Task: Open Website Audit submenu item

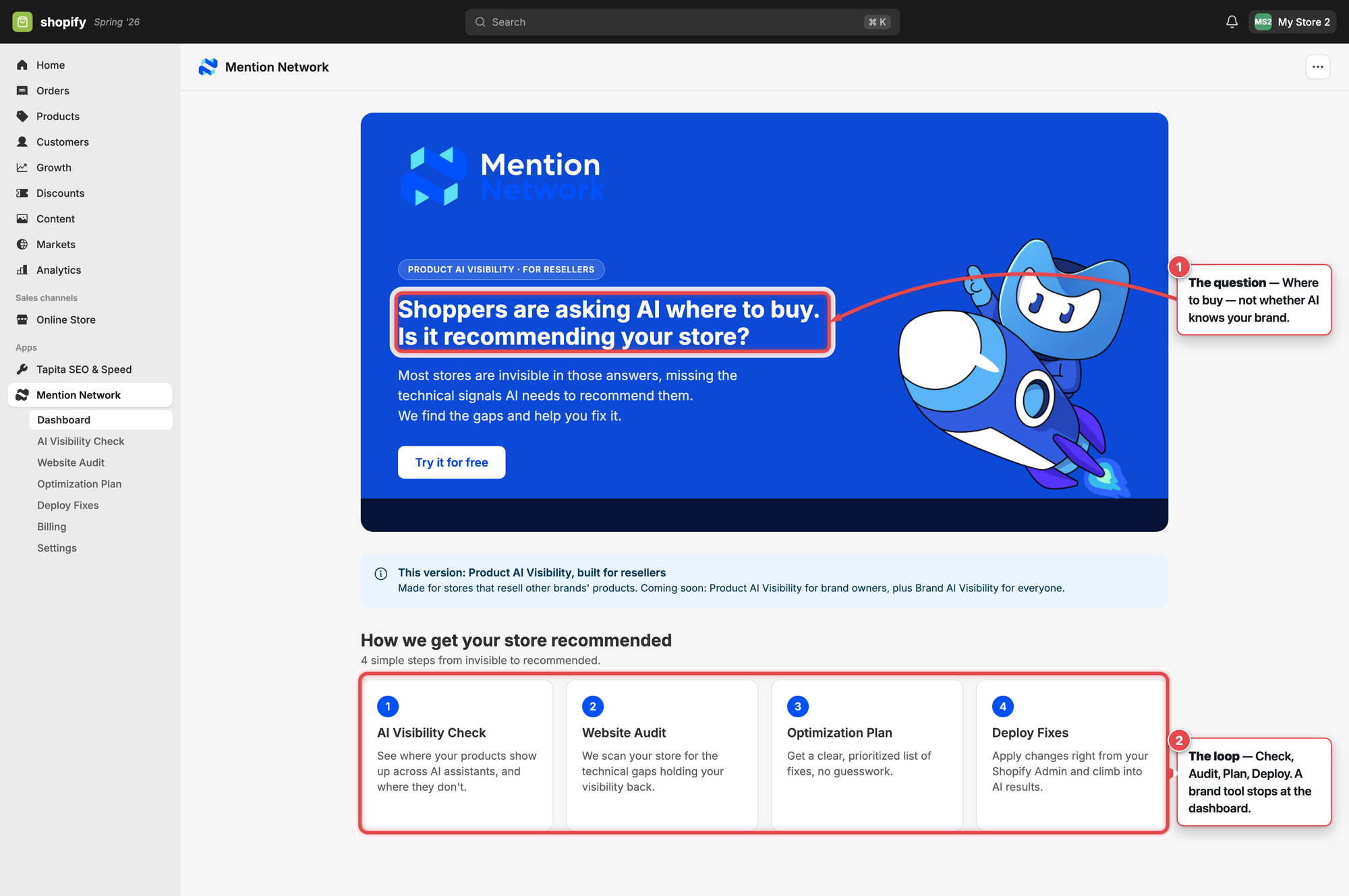Action: click(x=101, y=462)
